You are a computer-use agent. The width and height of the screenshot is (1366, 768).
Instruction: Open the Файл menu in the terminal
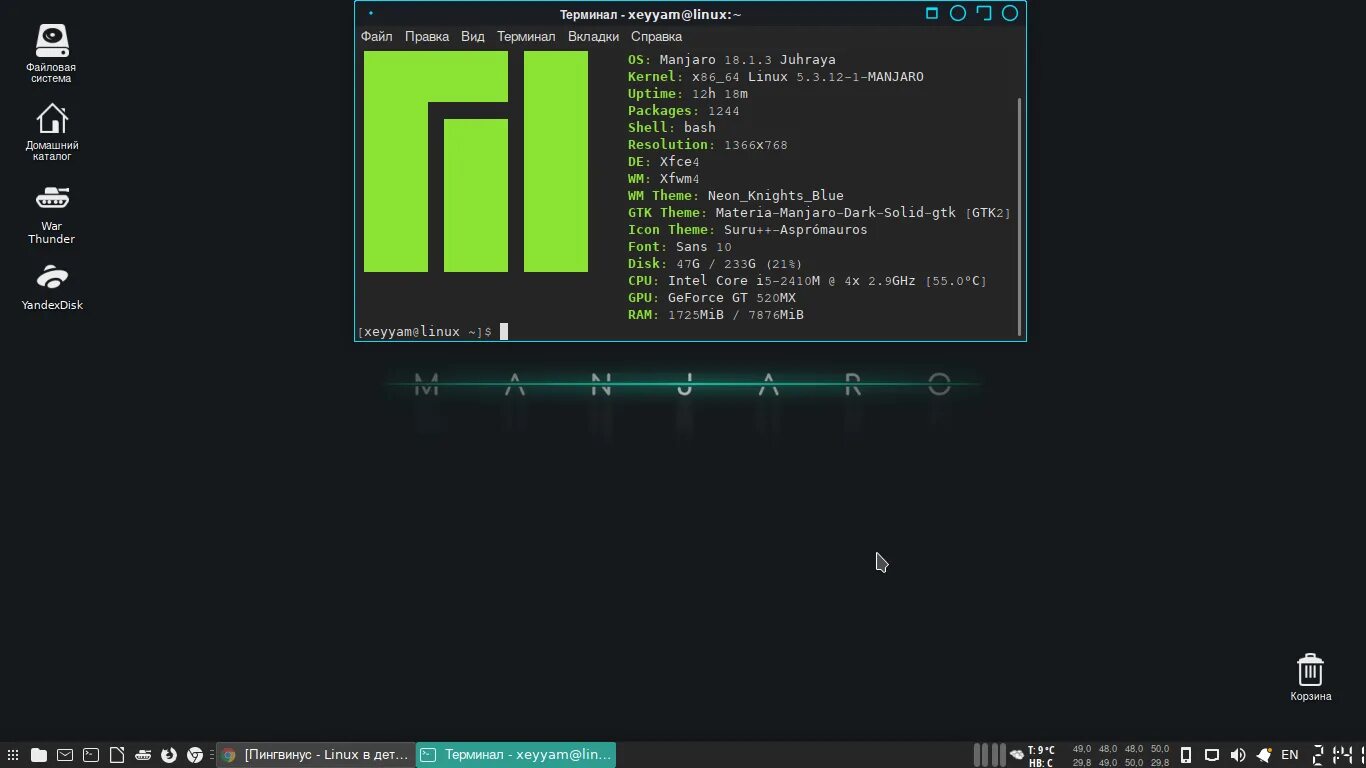tap(377, 36)
